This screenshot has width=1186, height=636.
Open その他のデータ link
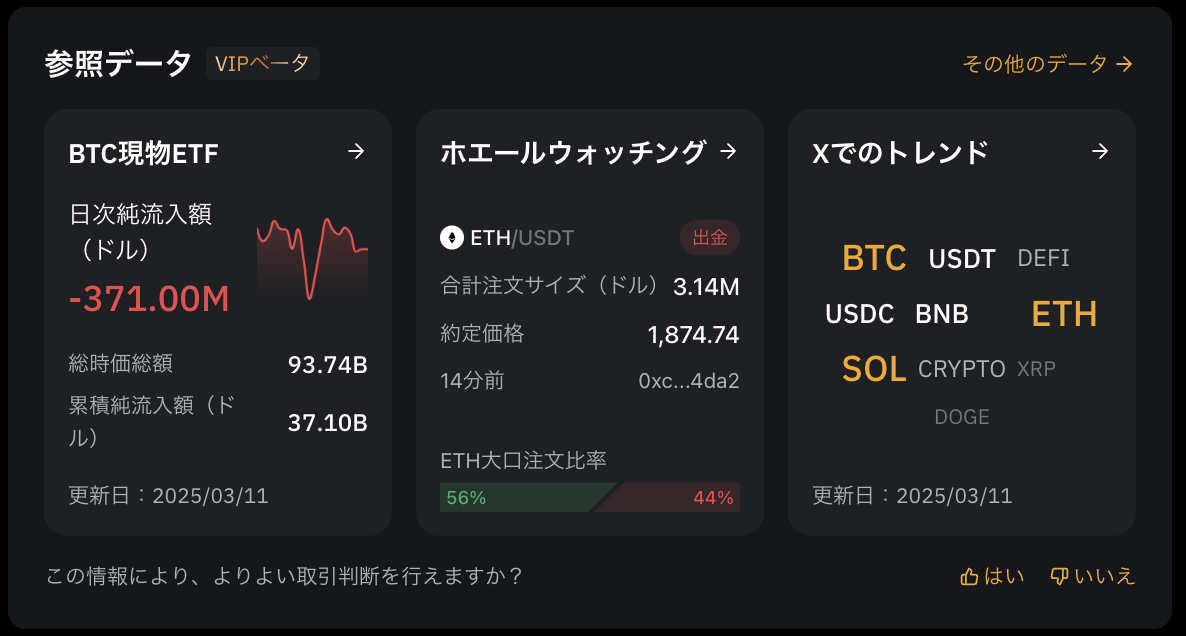coord(1047,64)
